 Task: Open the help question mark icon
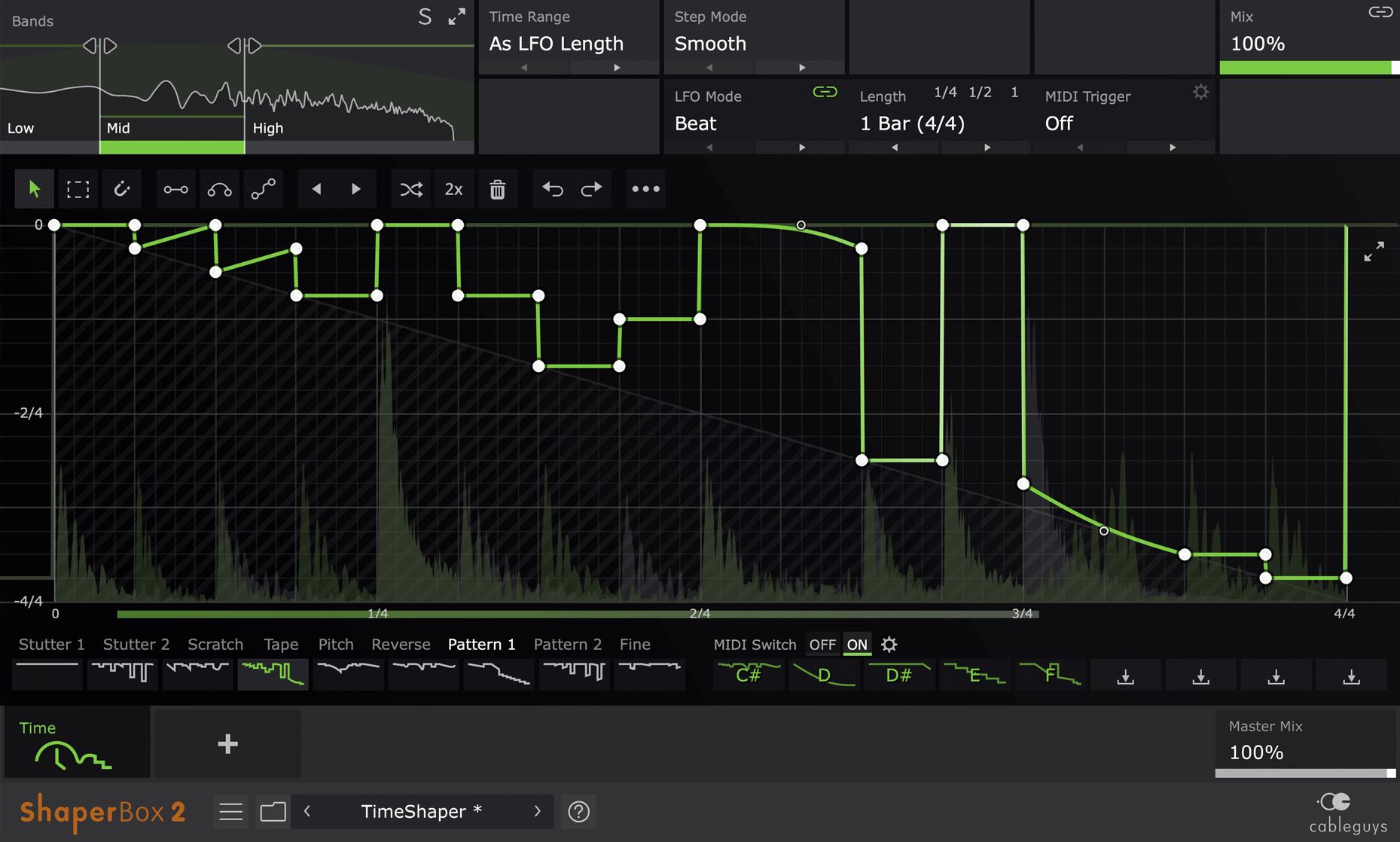578,811
